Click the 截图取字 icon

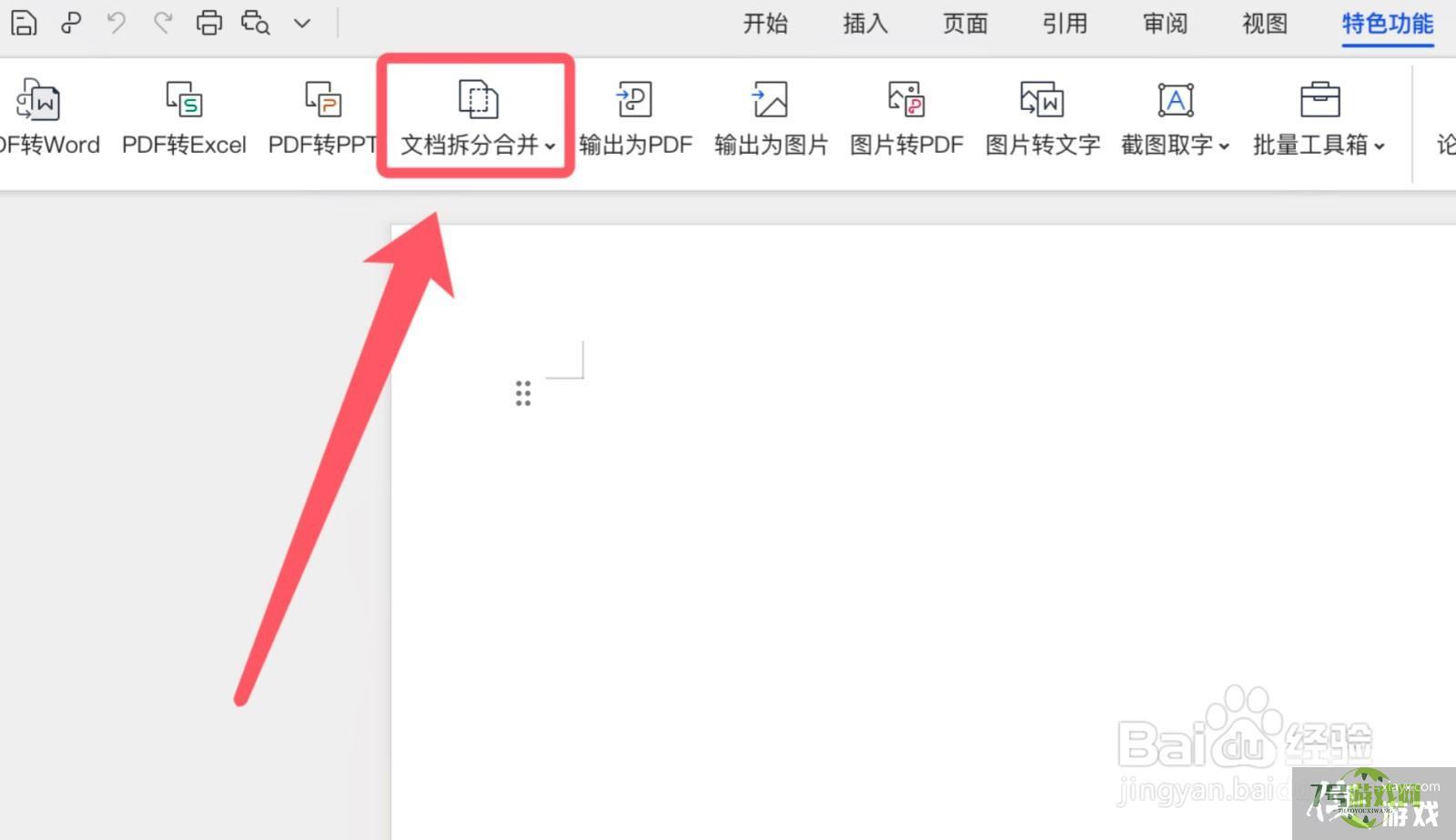coord(1176,100)
